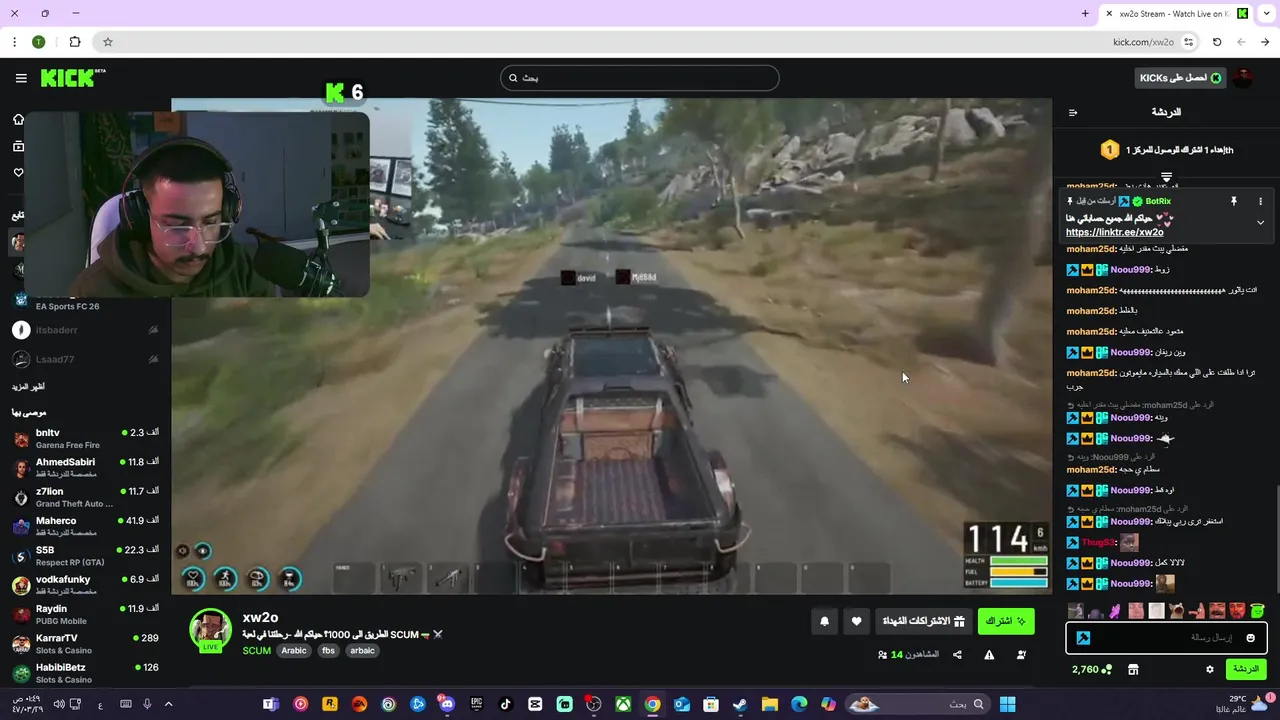The width and height of the screenshot is (1280, 720).
Task: Select the arbaic stream tag
Action: pos(362,650)
